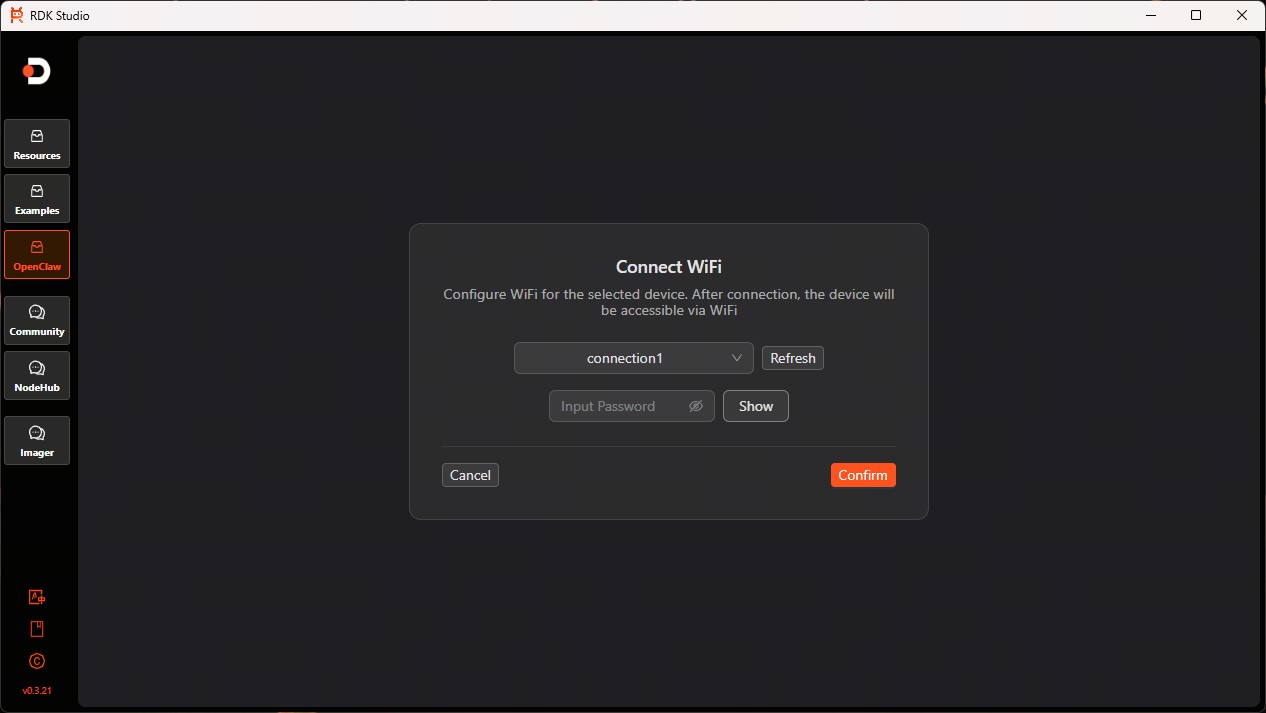Focus the Input Password field
The image size is (1266, 713).
pos(632,406)
